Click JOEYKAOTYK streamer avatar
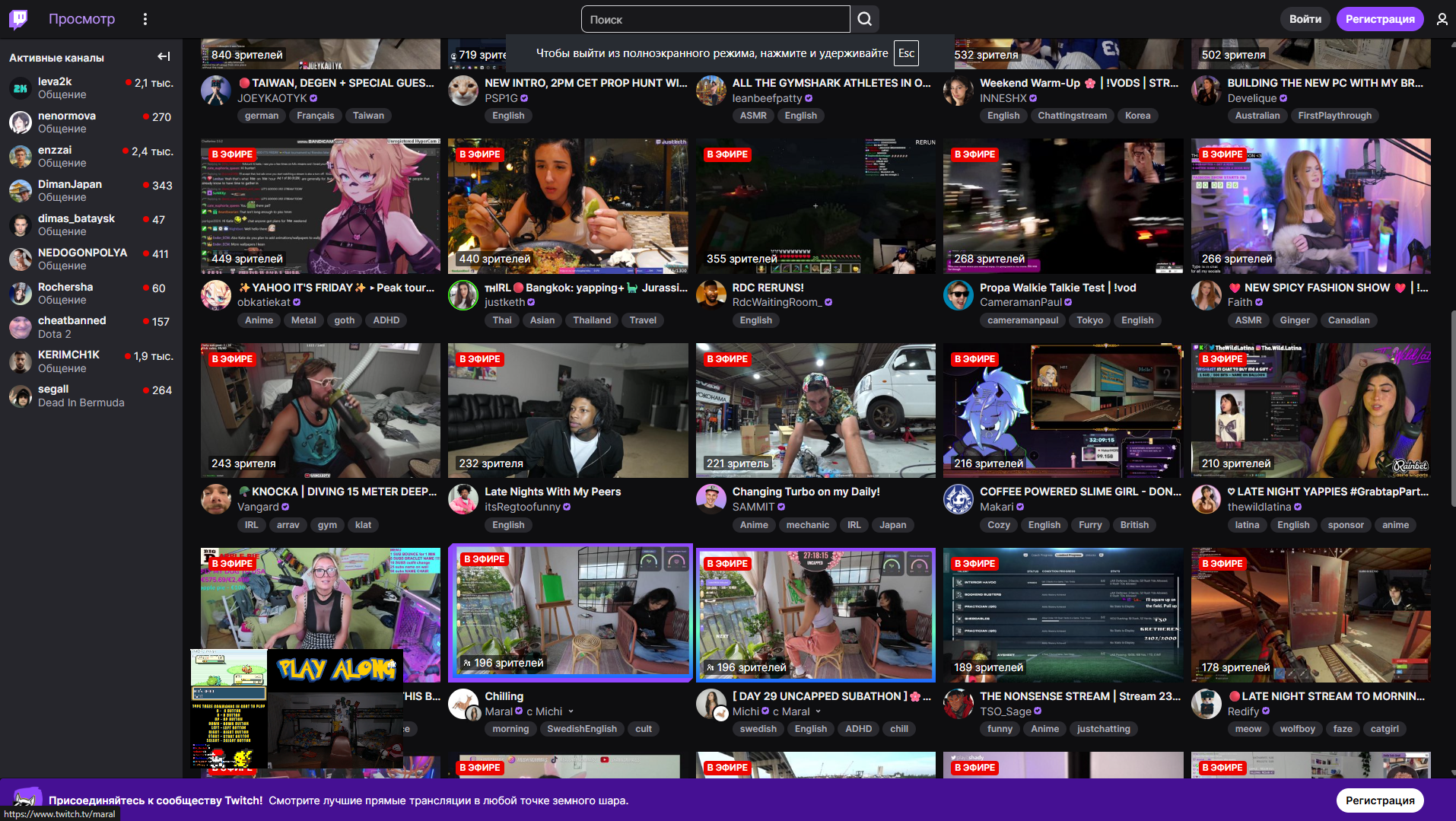The height and width of the screenshot is (821, 1456). click(216, 91)
